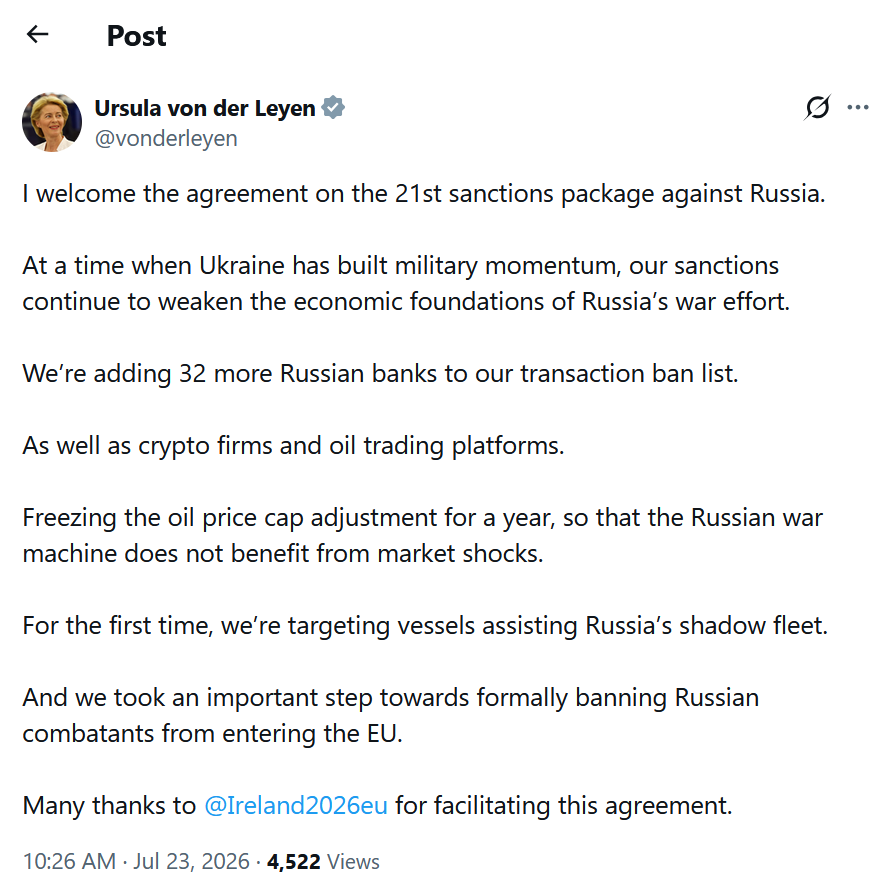Click the 4,522 Views count
Image resolution: width=894 pixels, height=883 pixels.
point(323,861)
